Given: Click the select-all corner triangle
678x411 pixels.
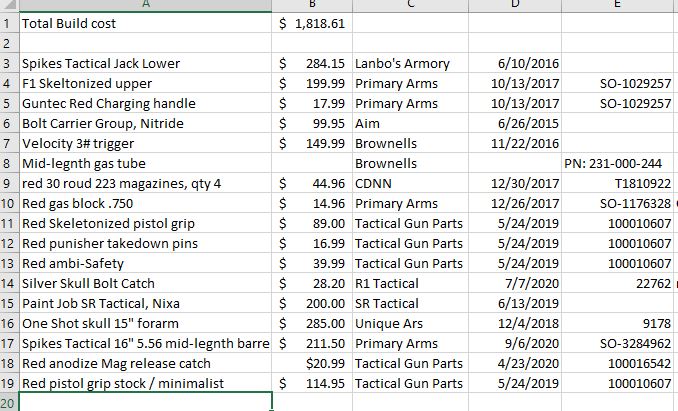Looking at the screenshot, I should click(10, 6).
